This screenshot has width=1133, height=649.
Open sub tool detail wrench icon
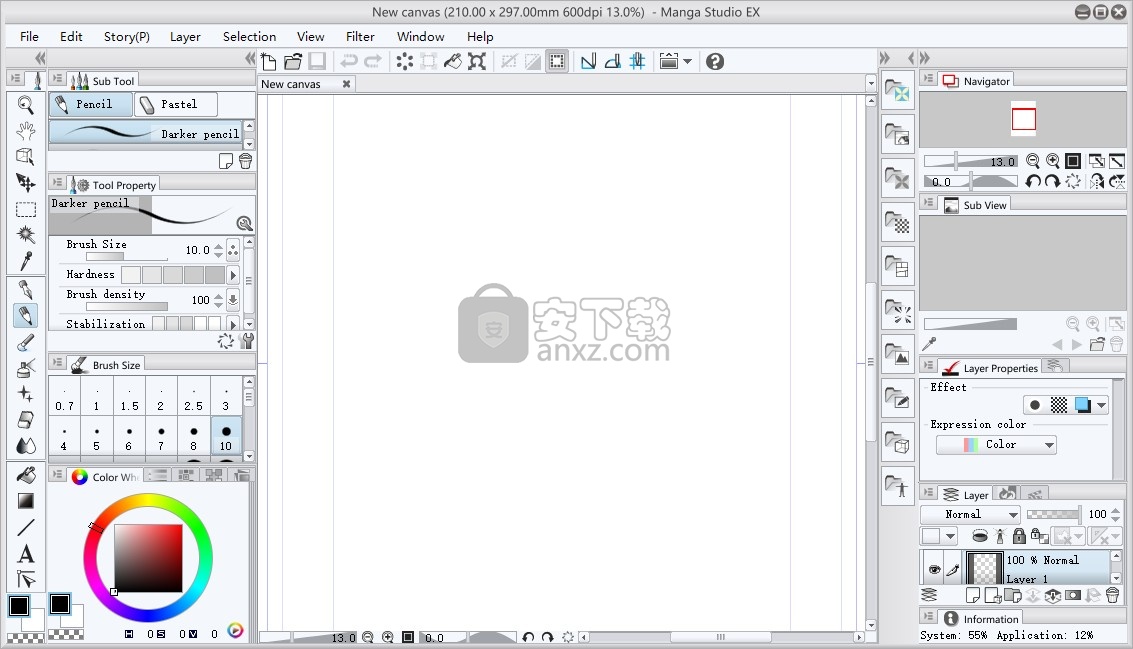click(246, 341)
